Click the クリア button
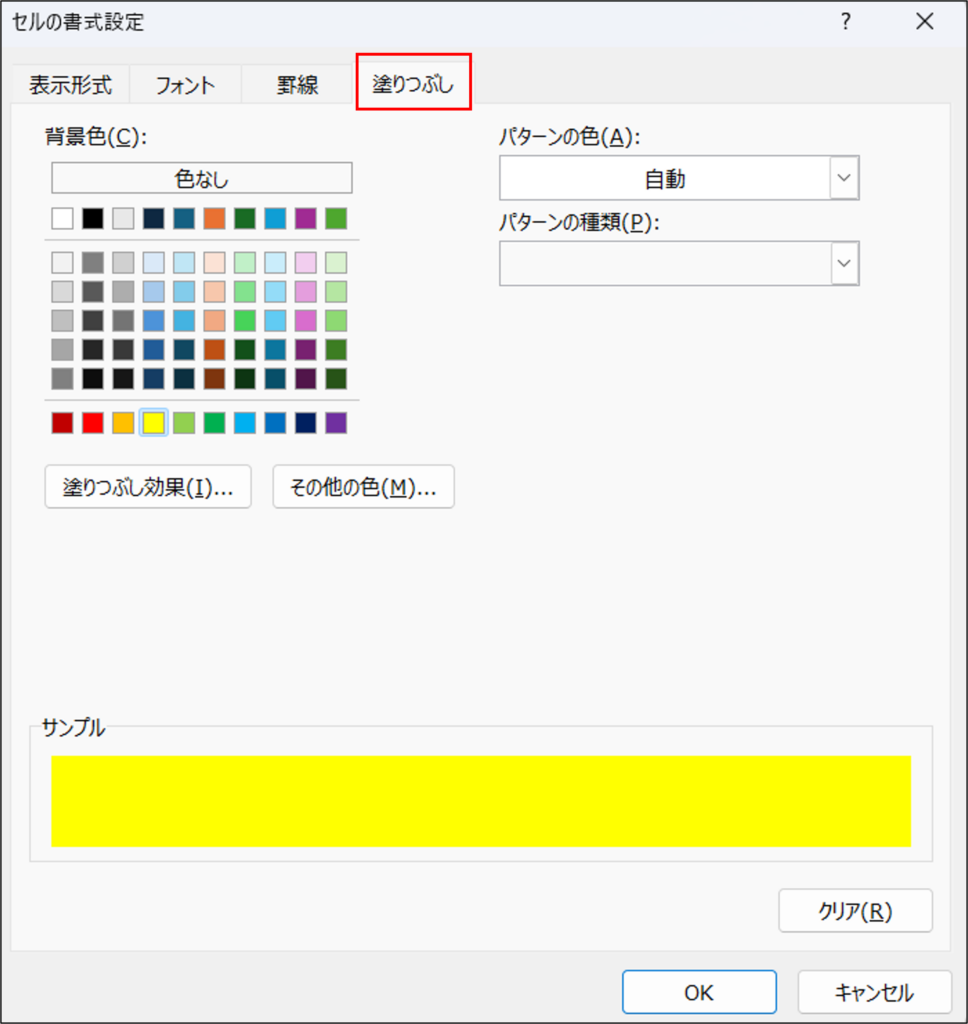This screenshot has height=1024, width=968. coord(855,910)
